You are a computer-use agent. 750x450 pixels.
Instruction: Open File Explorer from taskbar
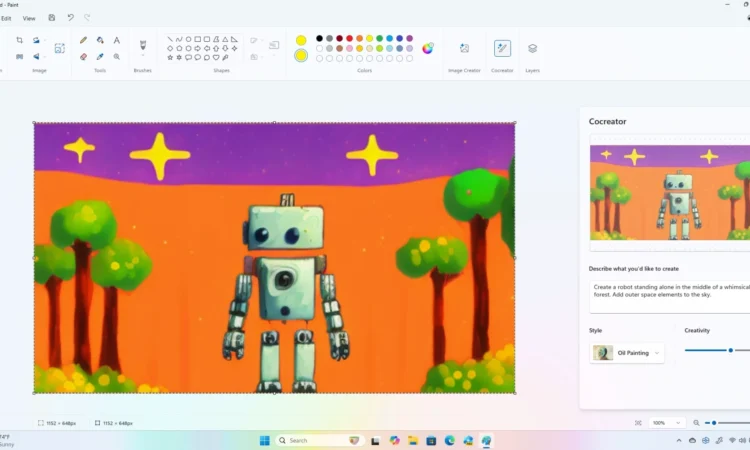click(x=412, y=440)
